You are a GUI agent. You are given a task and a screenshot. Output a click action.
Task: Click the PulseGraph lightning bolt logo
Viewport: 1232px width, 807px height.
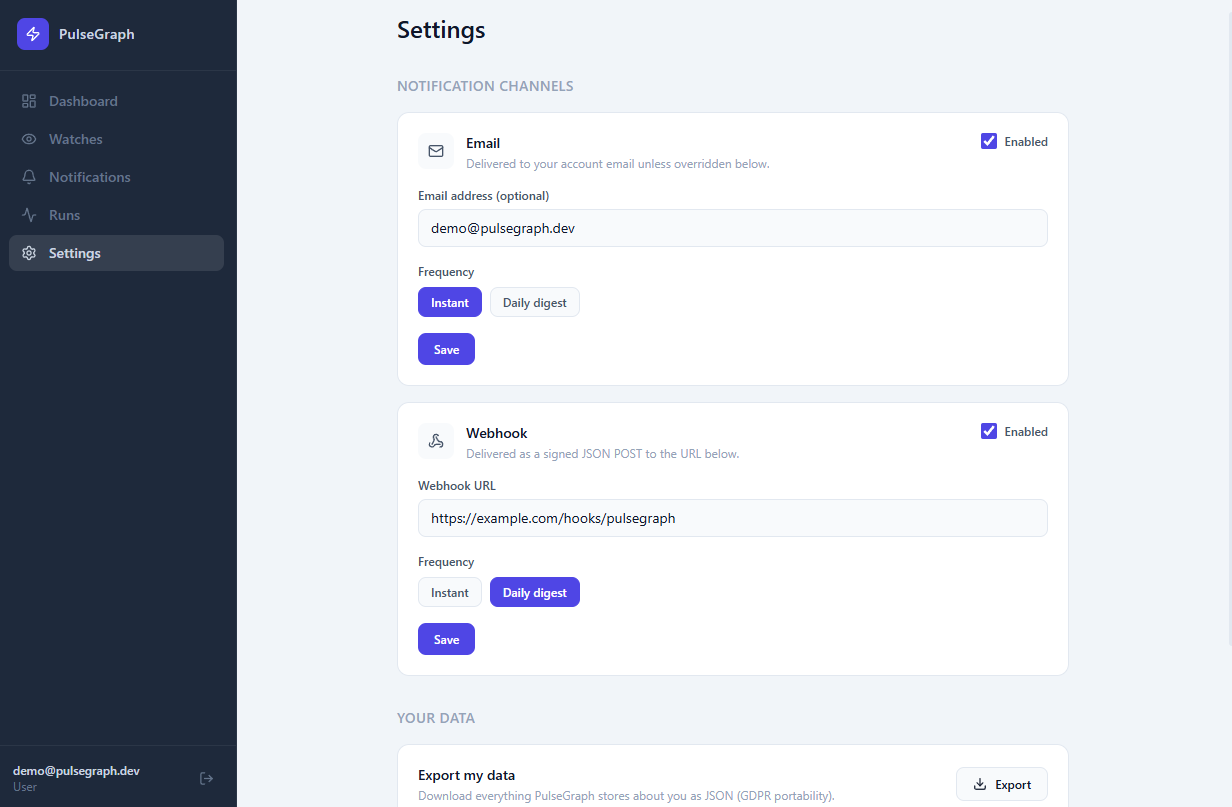(33, 34)
